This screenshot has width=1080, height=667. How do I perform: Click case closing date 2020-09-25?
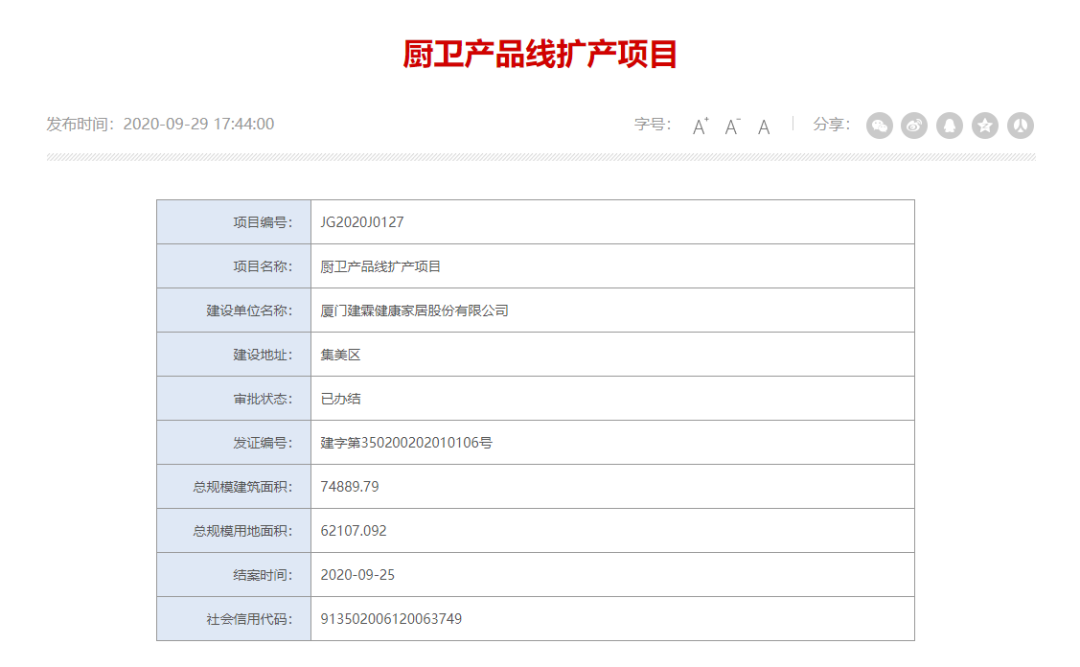pyautogui.click(x=358, y=575)
